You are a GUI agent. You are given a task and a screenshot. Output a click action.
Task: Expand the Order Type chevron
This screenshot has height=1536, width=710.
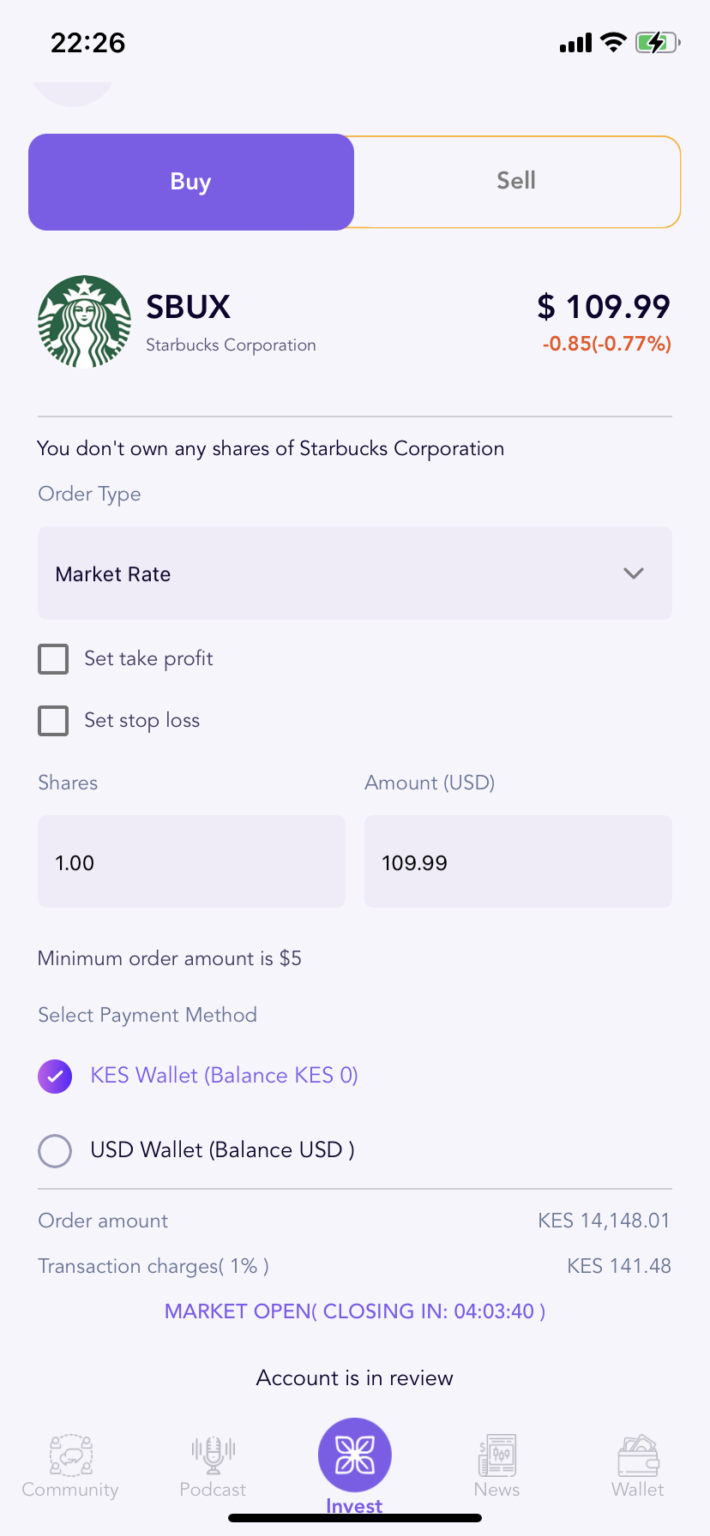(x=633, y=573)
